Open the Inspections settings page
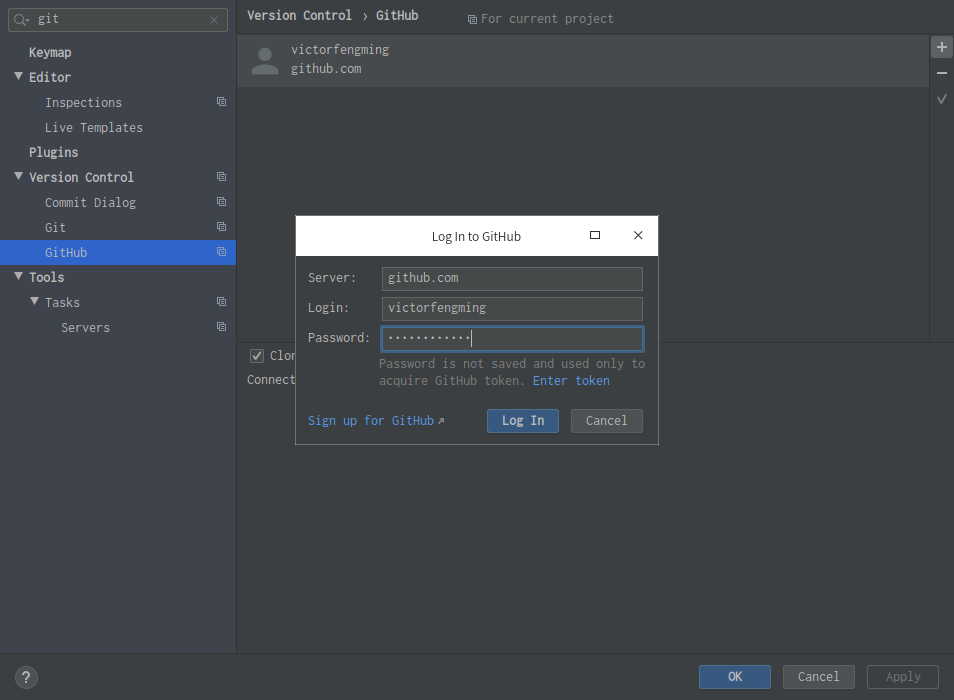 [83, 103]
